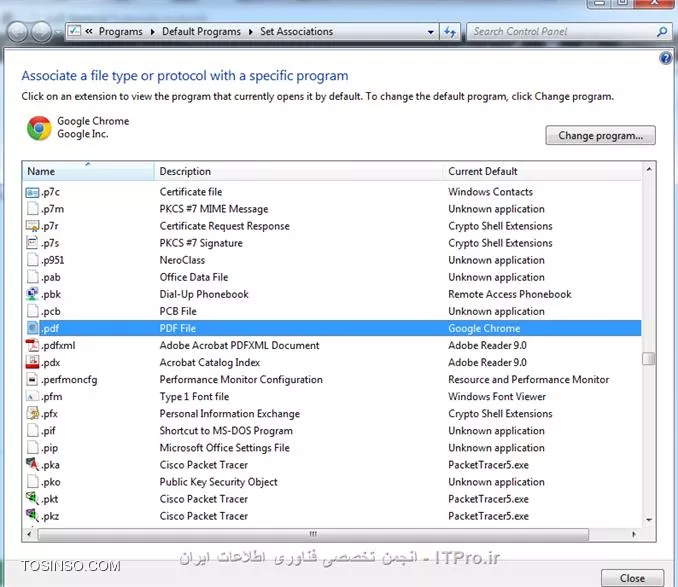Click 'Acrobat Catalog Index' description

coord(210,363)
